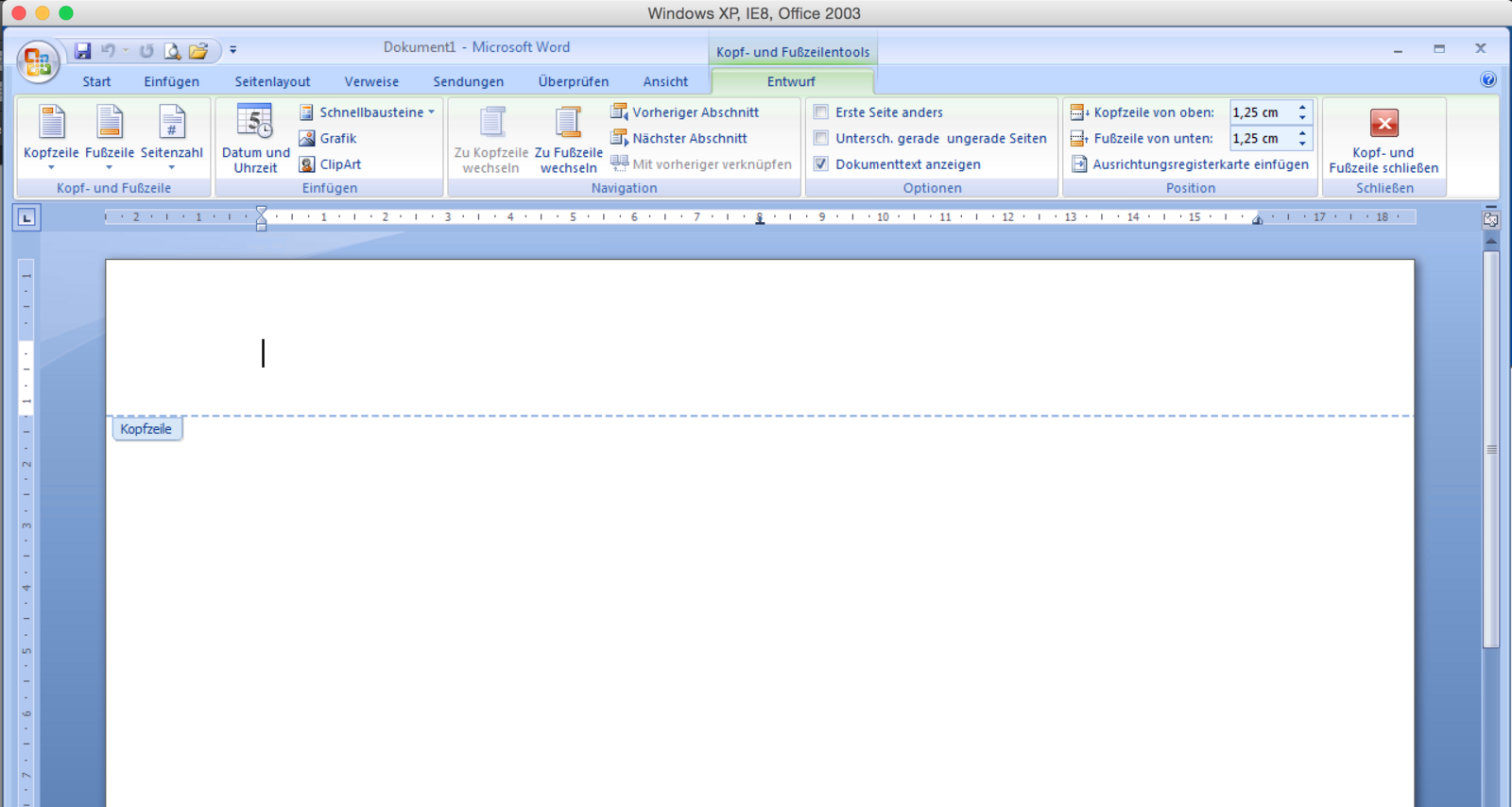Click the Save icon in quick access toolbar
1512x807 pixels.
pos(83,51)
